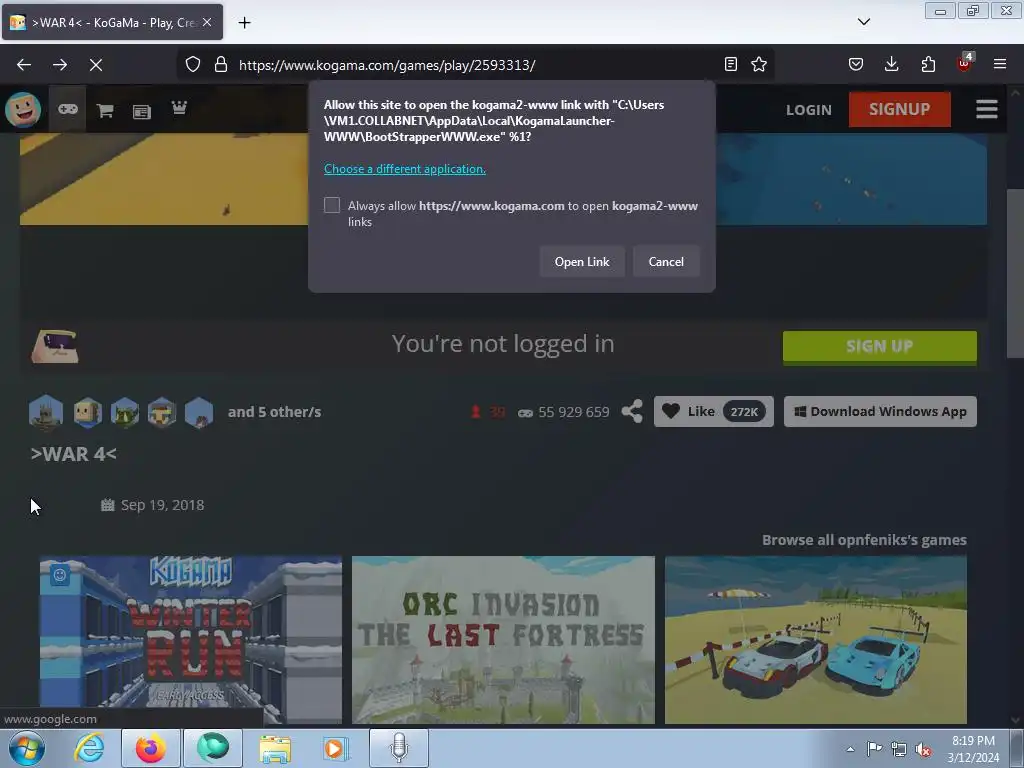Click the muted volume tray icon
The image size is (1024, 768).
[x=923, y=749]
